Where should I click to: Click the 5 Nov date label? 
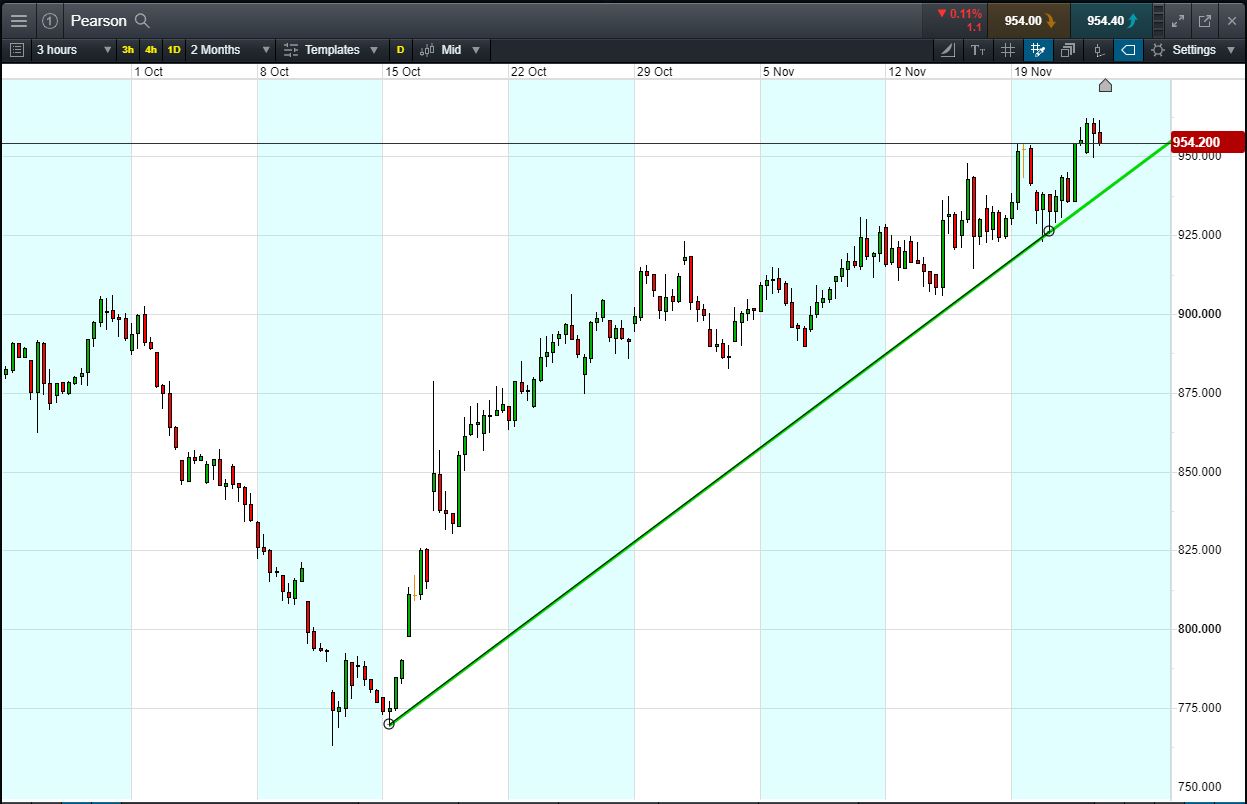[x=778, y=71]
